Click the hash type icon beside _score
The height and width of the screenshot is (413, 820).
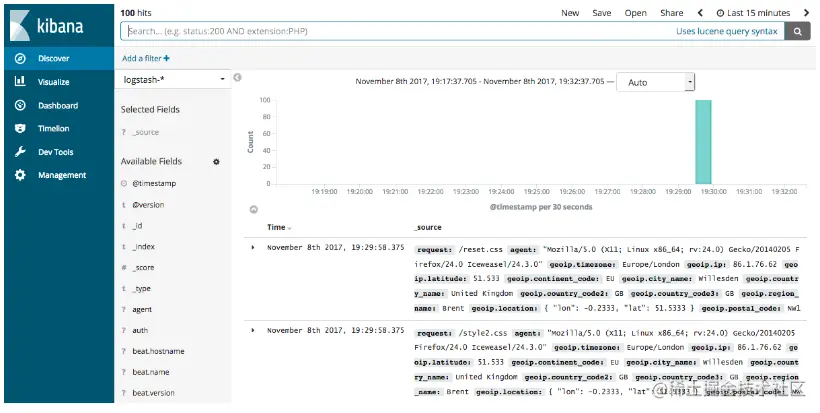click(x=124, y=268)
